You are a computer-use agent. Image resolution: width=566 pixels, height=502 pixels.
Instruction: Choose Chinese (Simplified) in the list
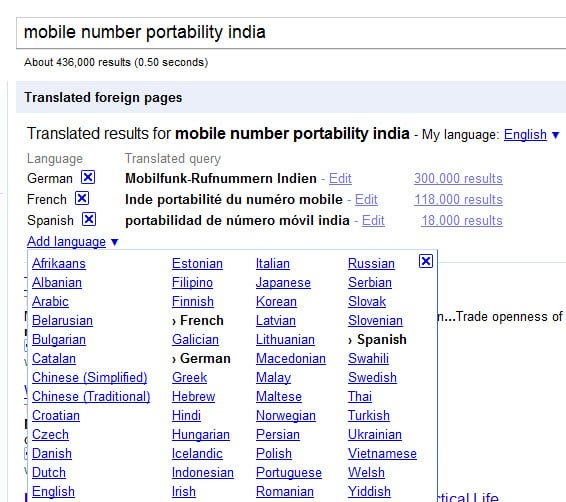coord(90,377)
